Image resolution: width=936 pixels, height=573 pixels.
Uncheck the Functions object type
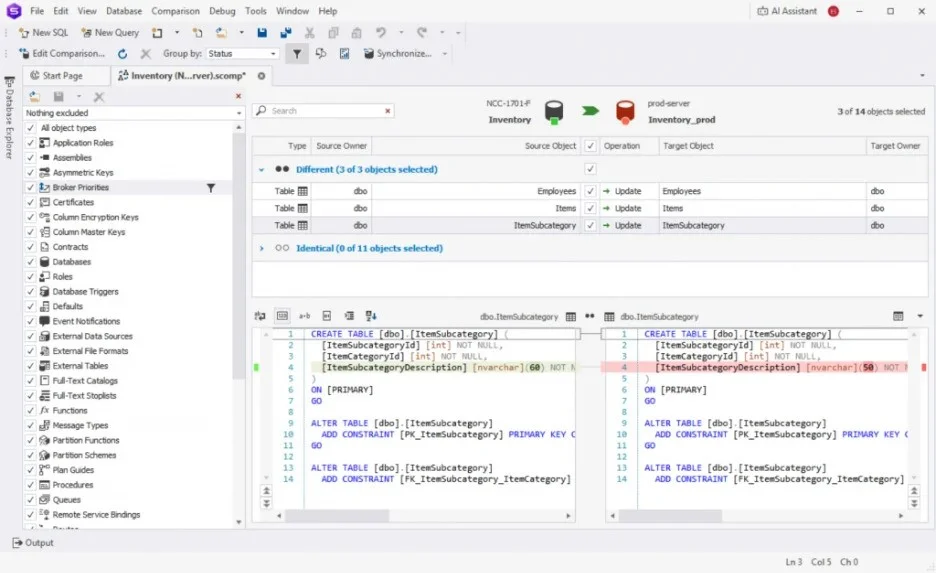click(x=30, y=410)
